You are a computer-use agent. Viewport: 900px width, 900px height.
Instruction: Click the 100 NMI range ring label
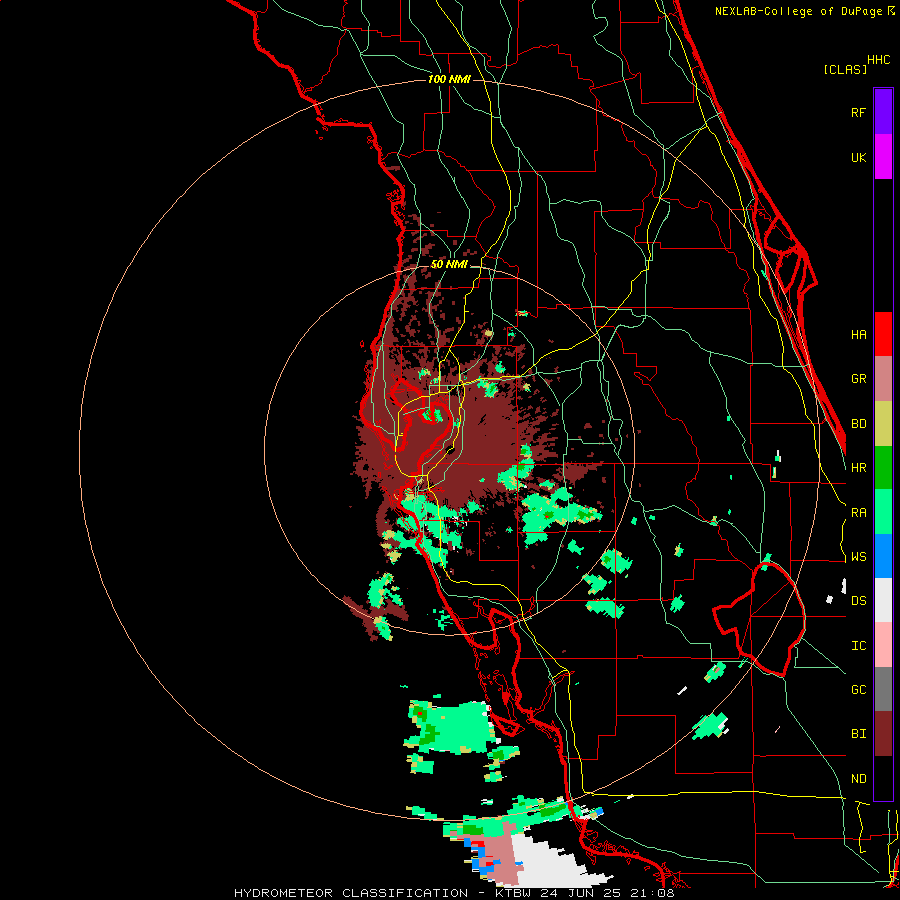[x=449, y=79]
